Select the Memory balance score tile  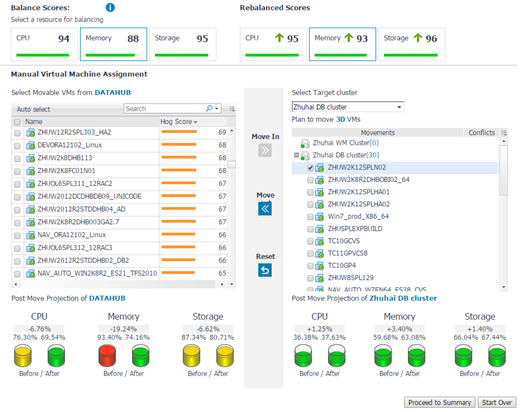click(113, 44)
